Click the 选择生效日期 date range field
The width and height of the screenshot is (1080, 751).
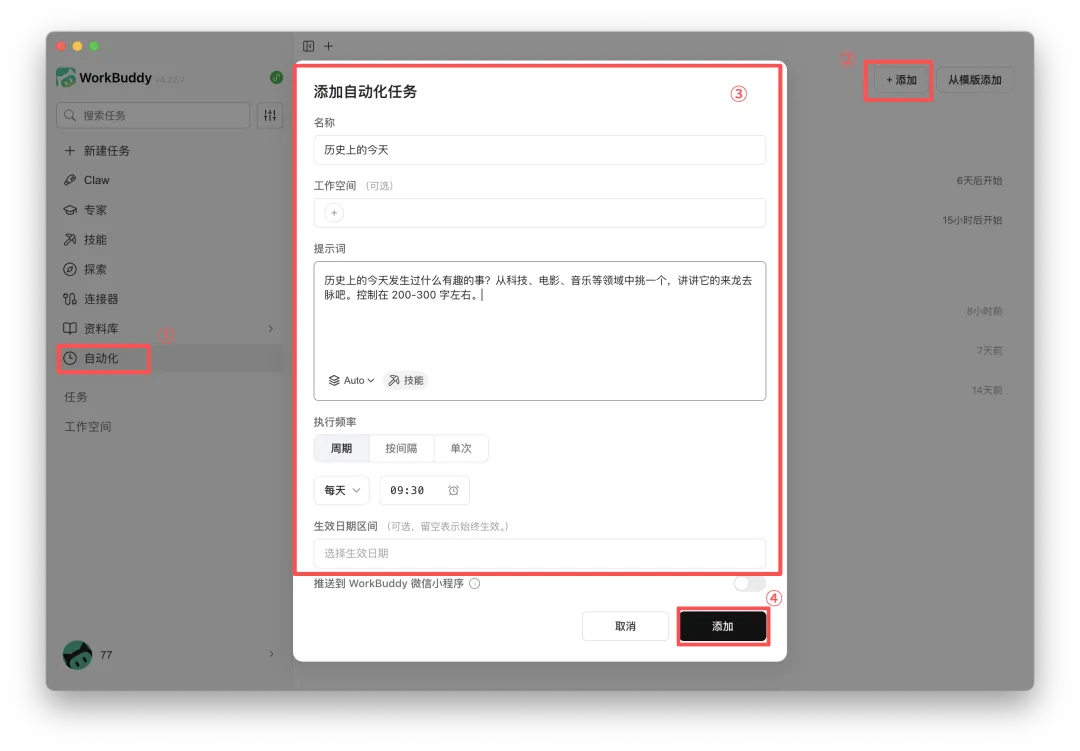540,553
